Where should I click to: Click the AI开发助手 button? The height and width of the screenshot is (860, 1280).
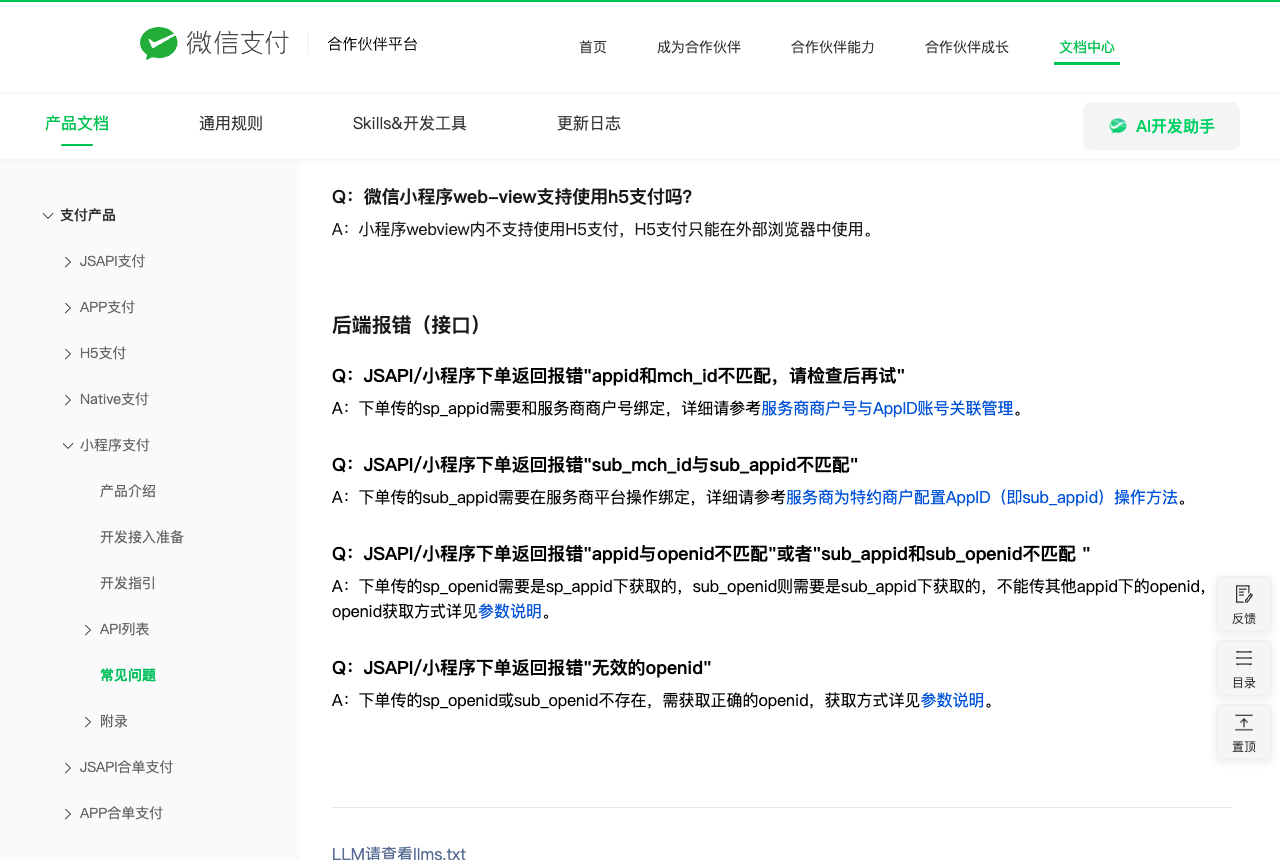(1161, 126)
